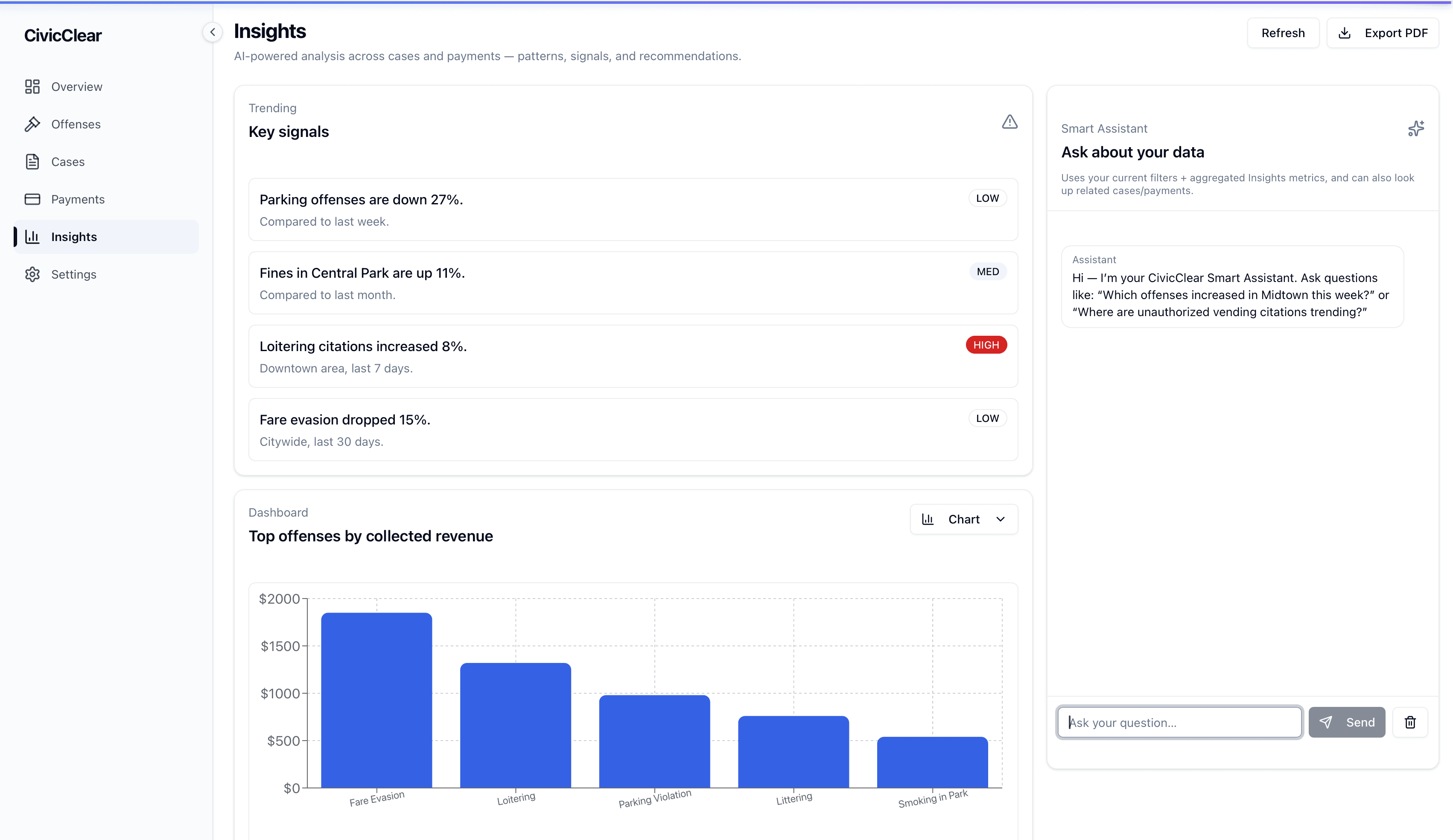Image resolution: width=1453 pixels, height=840 pixels.
Task: Click the MED badge on Central Park signal
Action: 987,271
